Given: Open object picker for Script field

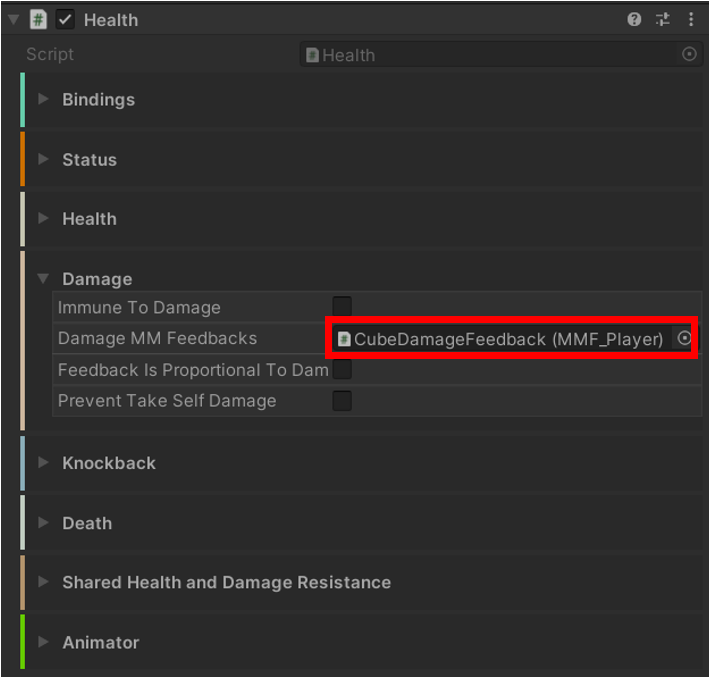Looking at the screenshot, I should coord(689,54).
